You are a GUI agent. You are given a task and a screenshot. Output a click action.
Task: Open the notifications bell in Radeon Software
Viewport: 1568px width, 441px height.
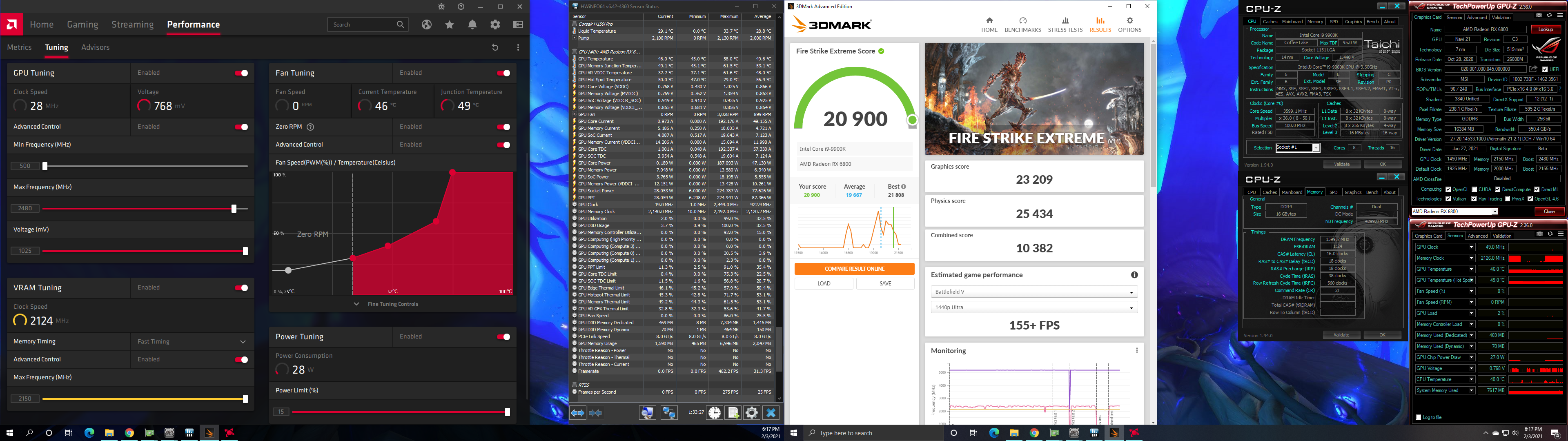(472, 24)
